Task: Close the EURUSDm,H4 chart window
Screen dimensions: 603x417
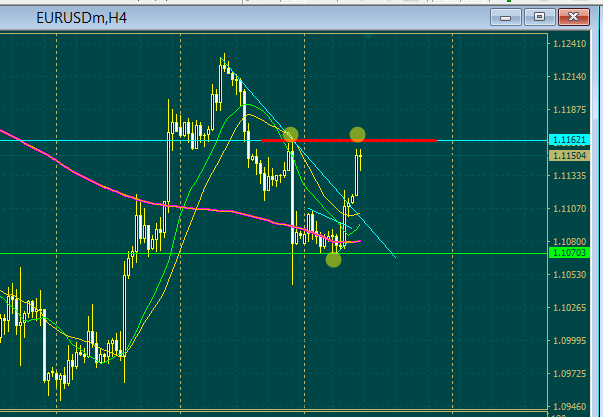Action: [x=574, y=17]
